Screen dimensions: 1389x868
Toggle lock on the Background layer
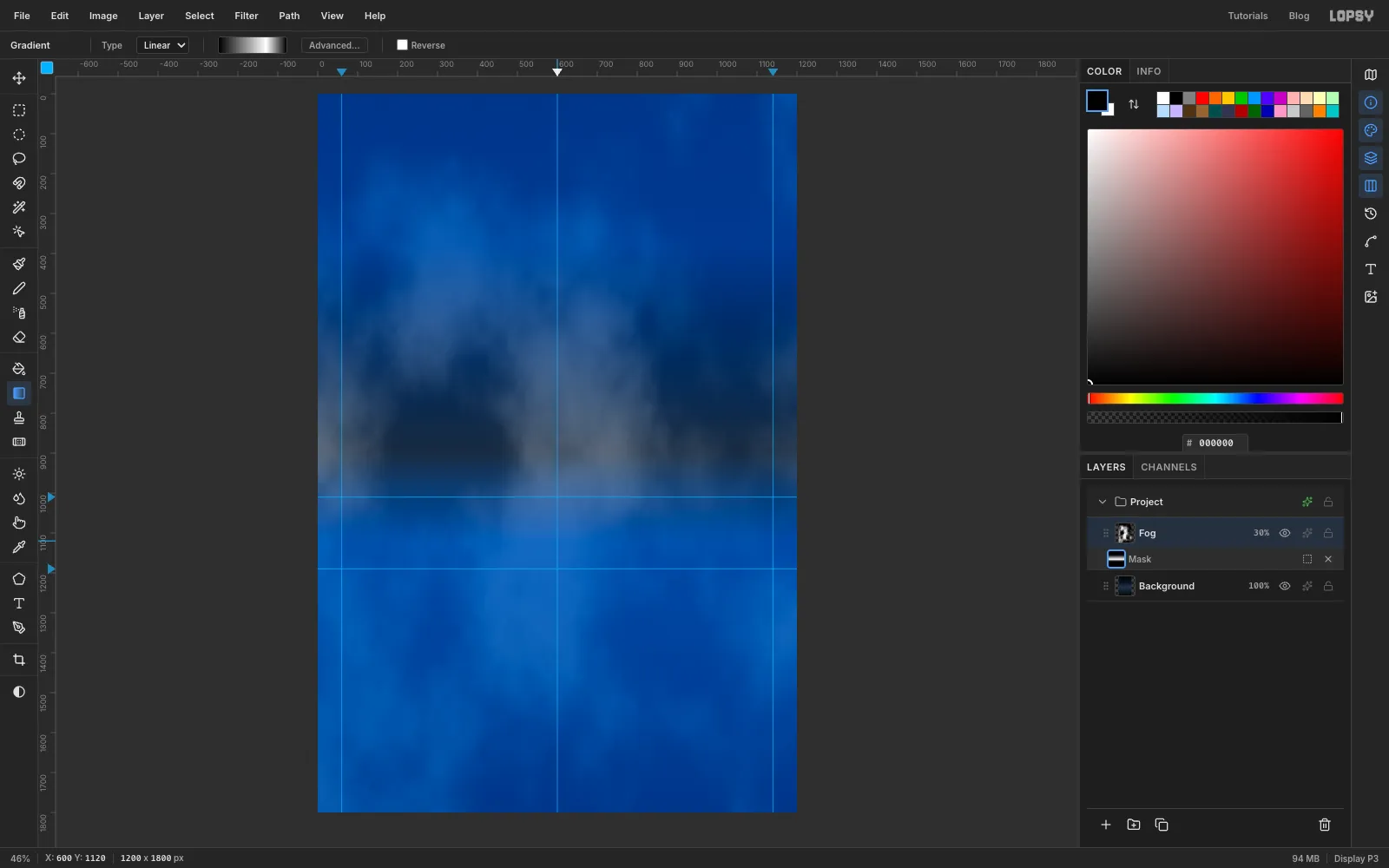click(x=1328, y=586)
